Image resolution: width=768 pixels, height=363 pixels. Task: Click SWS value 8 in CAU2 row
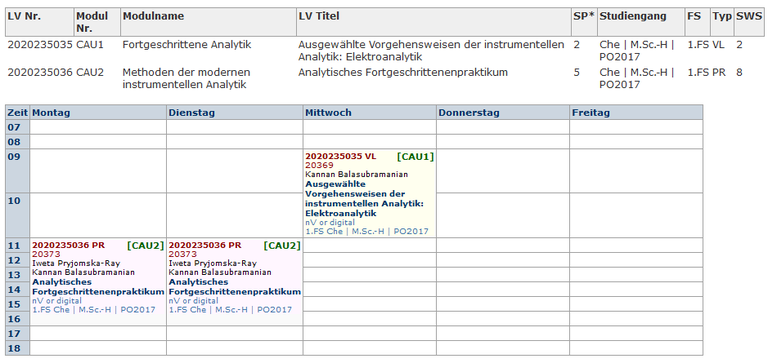click(739, 73)
